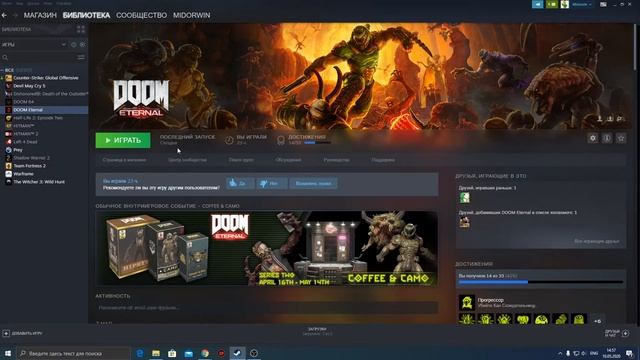640x360 pixels.
Task: Click the achievements progress bar in side panel
Action: click(540, 282)
